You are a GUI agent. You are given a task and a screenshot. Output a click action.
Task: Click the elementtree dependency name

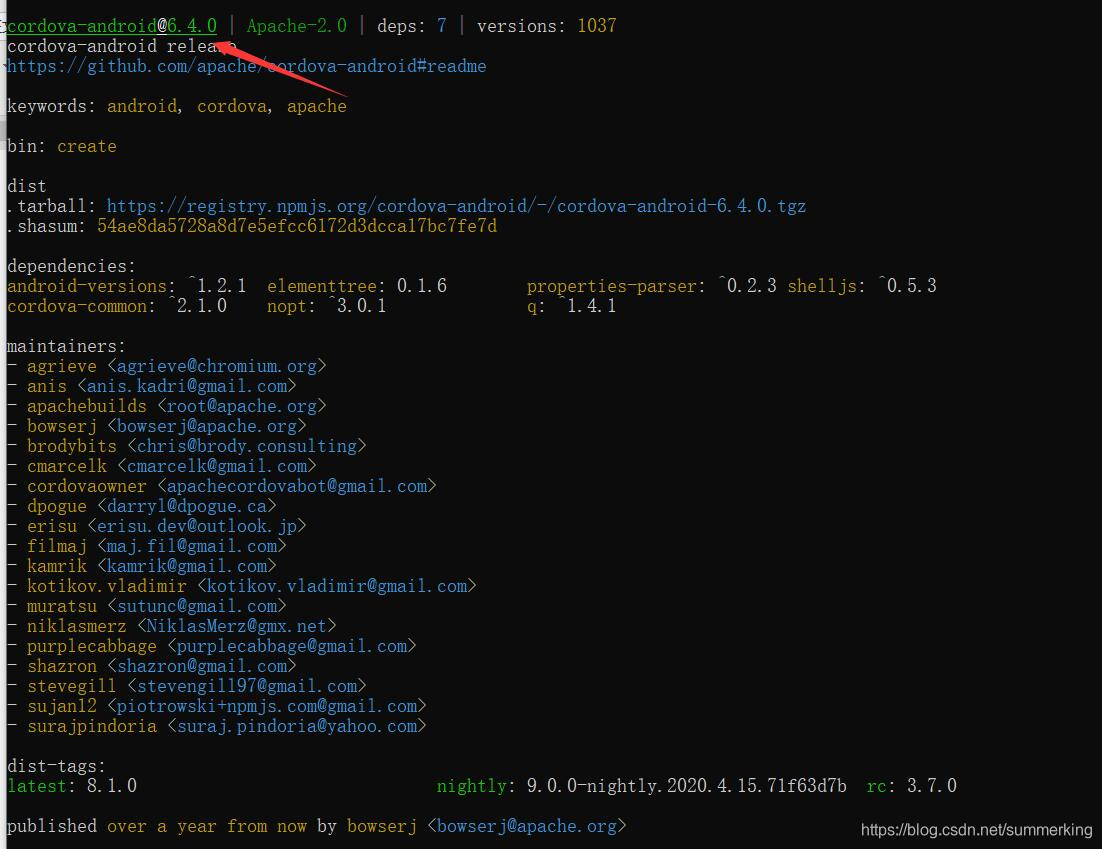[x=322, y=286]
